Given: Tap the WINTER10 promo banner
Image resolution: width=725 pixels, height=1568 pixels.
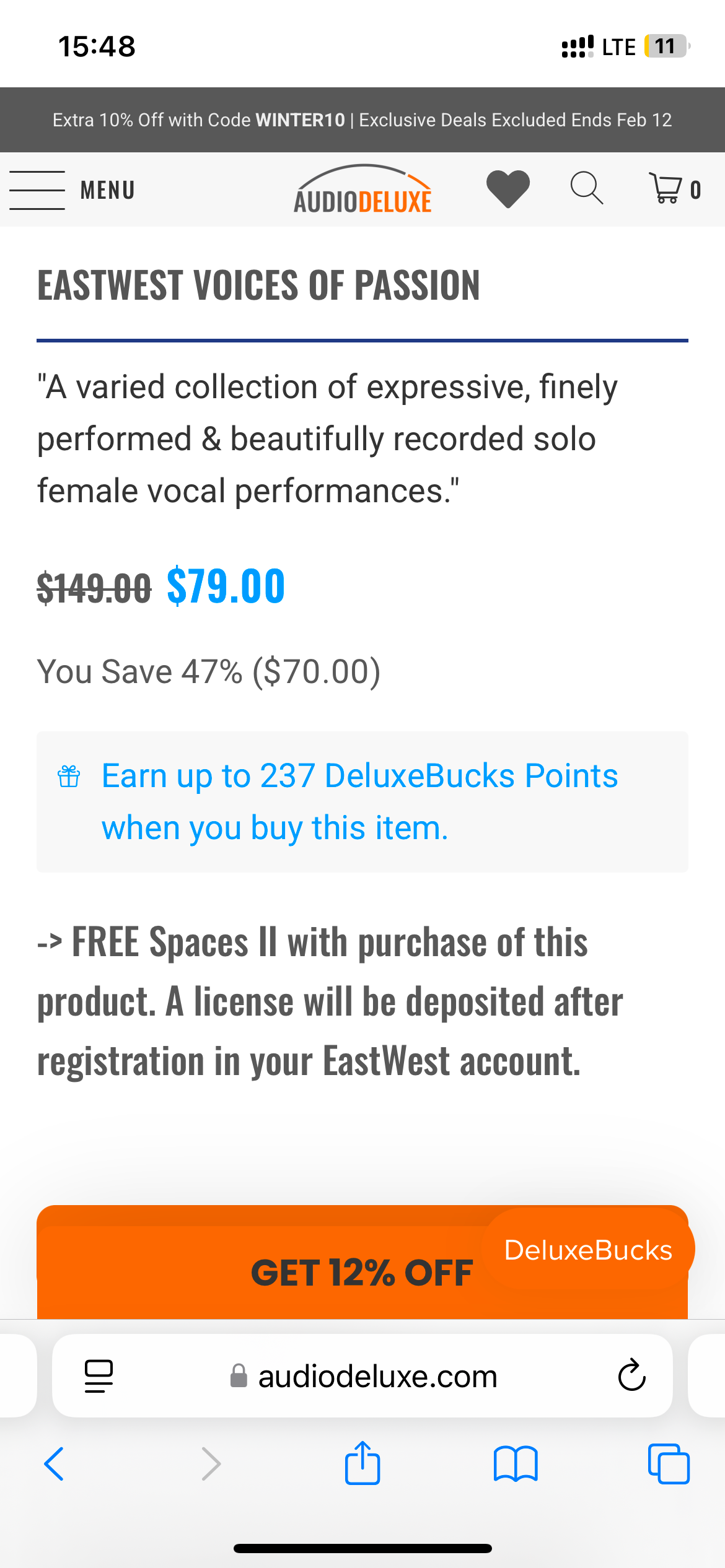Looking at the screenshot, I should [362, 120].
